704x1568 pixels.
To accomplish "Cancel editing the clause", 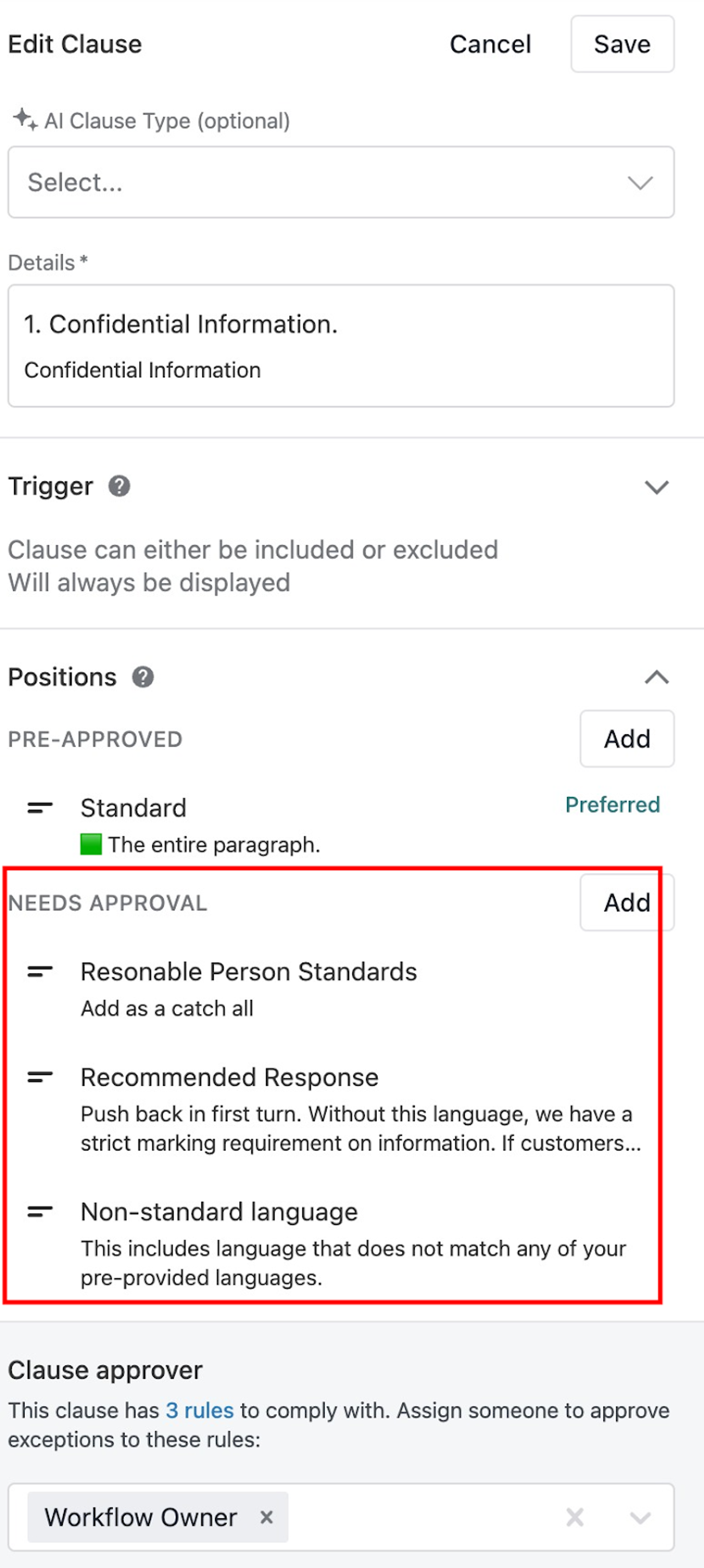I will pyautogui.click(x=490, y=44).
